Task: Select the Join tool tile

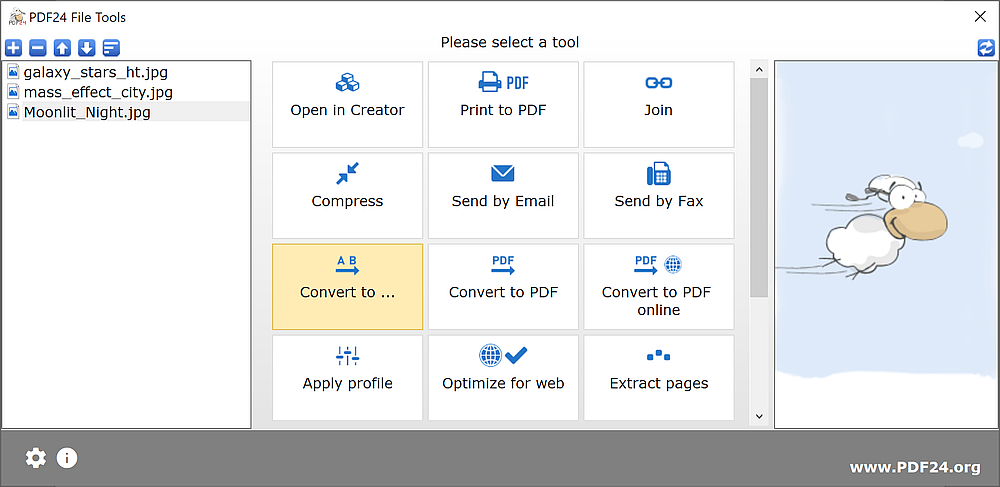Action: (659, 105)
